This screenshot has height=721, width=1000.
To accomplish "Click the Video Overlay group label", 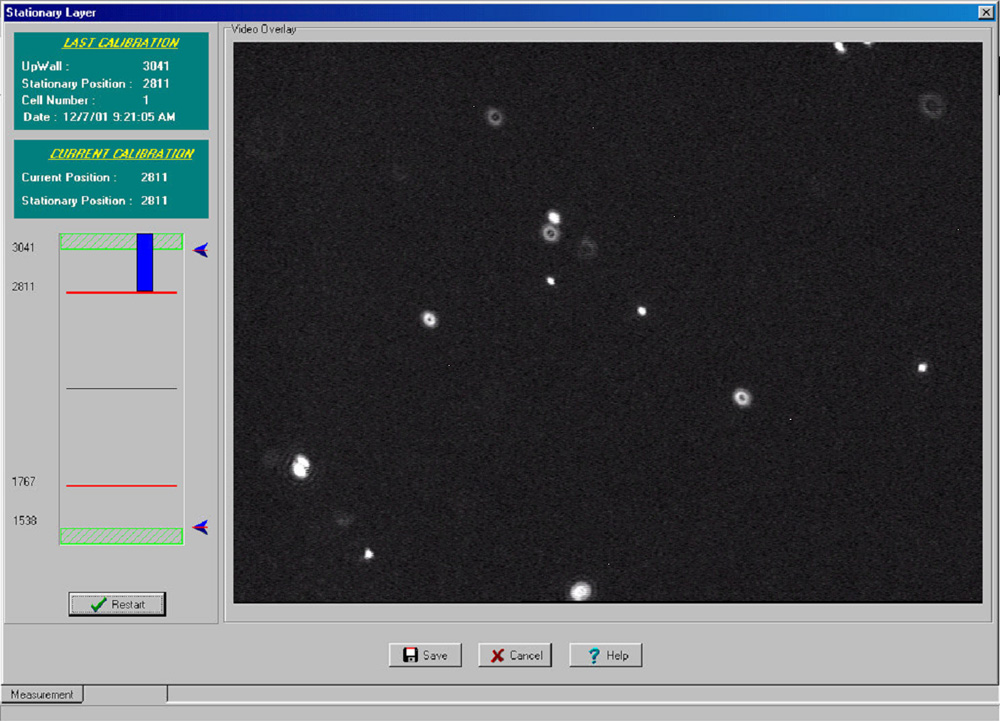I will pyautogui.click(x=263, y=29).
